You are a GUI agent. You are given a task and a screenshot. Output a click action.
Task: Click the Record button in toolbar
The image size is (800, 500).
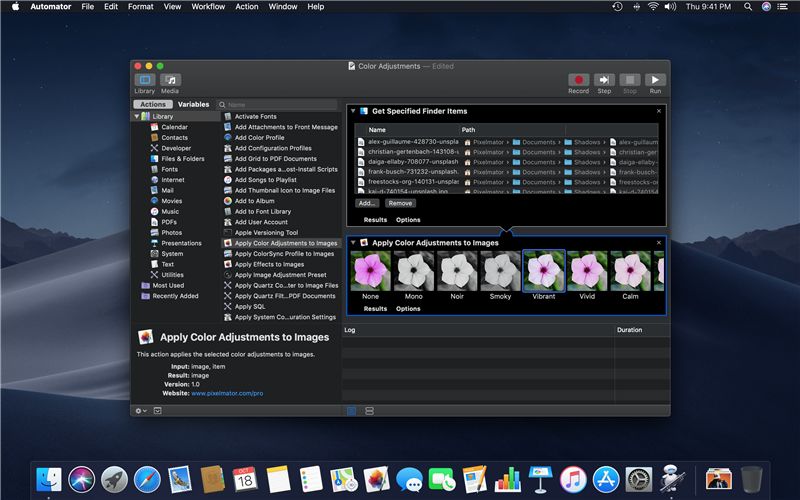(x=578, y=80)
